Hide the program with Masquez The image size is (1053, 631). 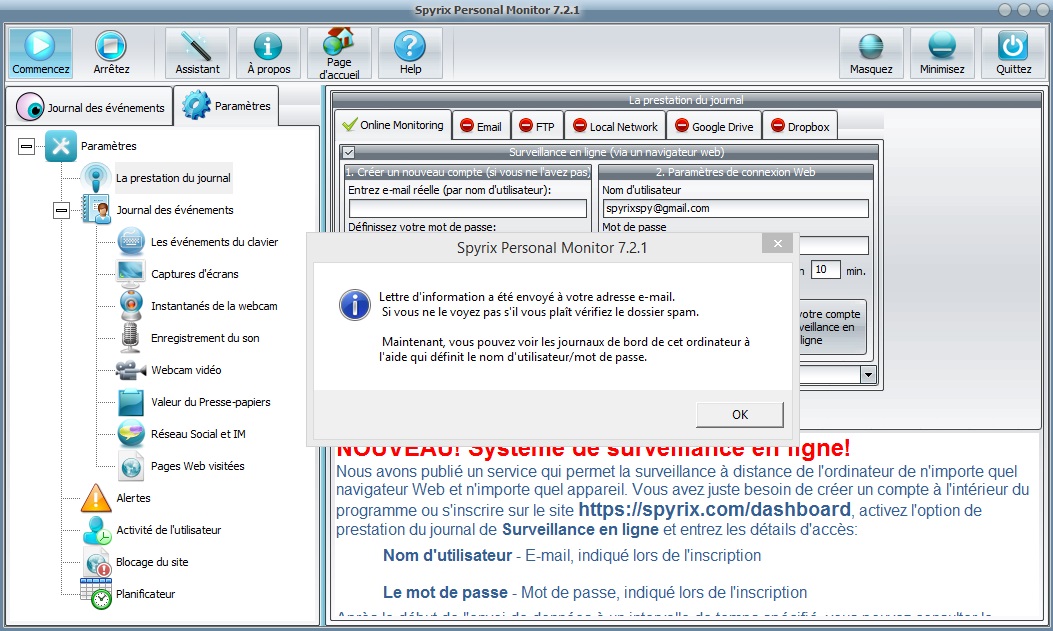871,52
